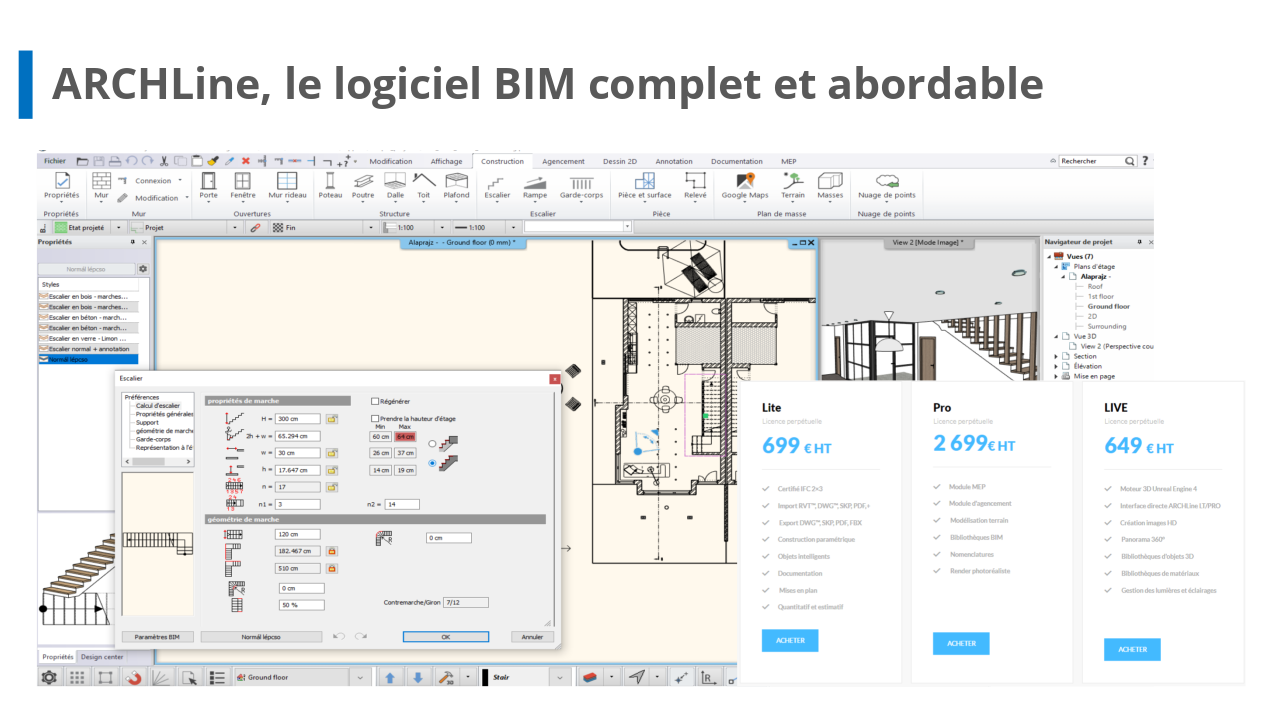Switch to the Design center panel tab
This screenshot has width=1280, height=720.
pyautogui.click(x=103, y=657)
